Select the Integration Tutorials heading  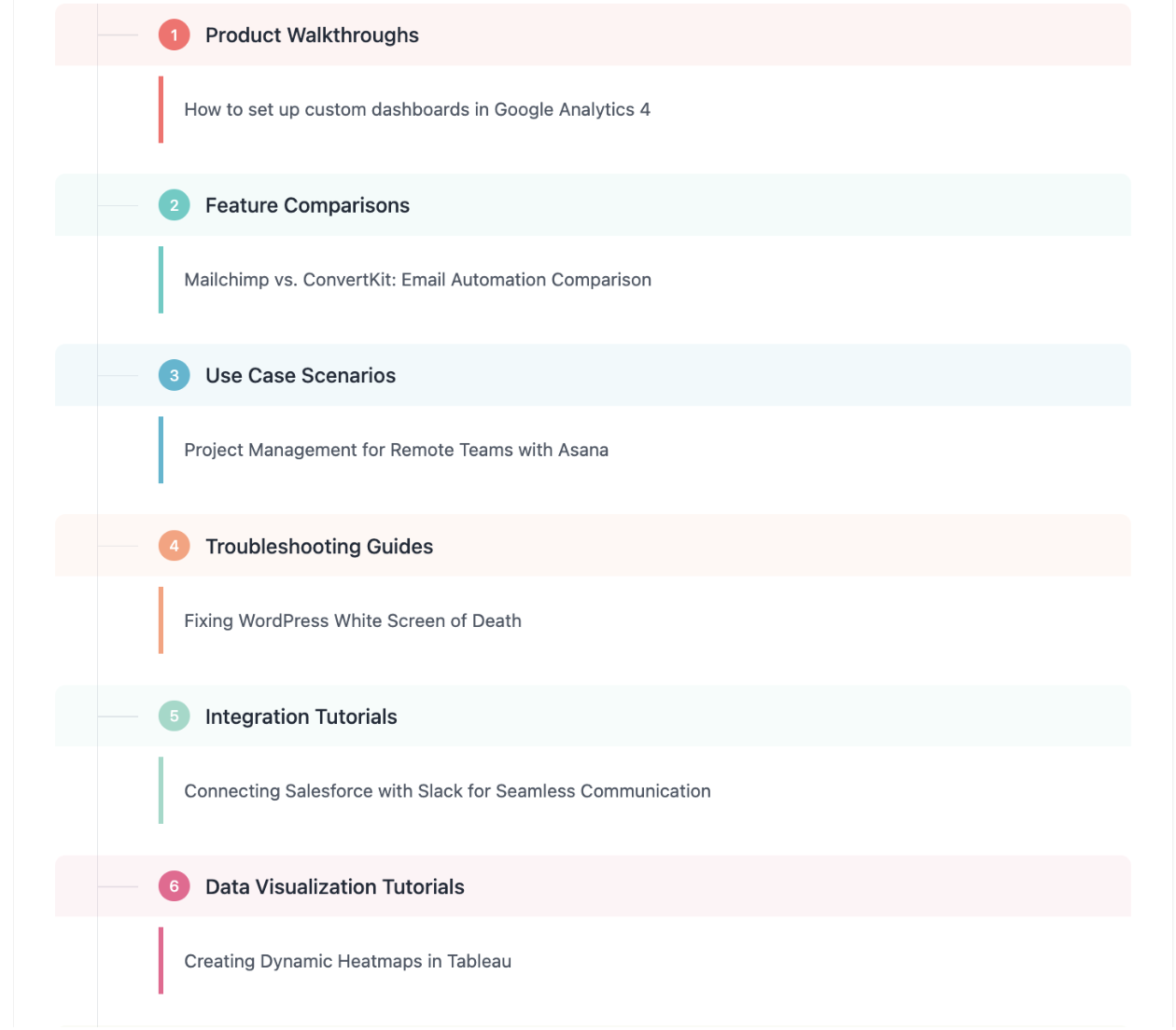[x=301, y=717]
